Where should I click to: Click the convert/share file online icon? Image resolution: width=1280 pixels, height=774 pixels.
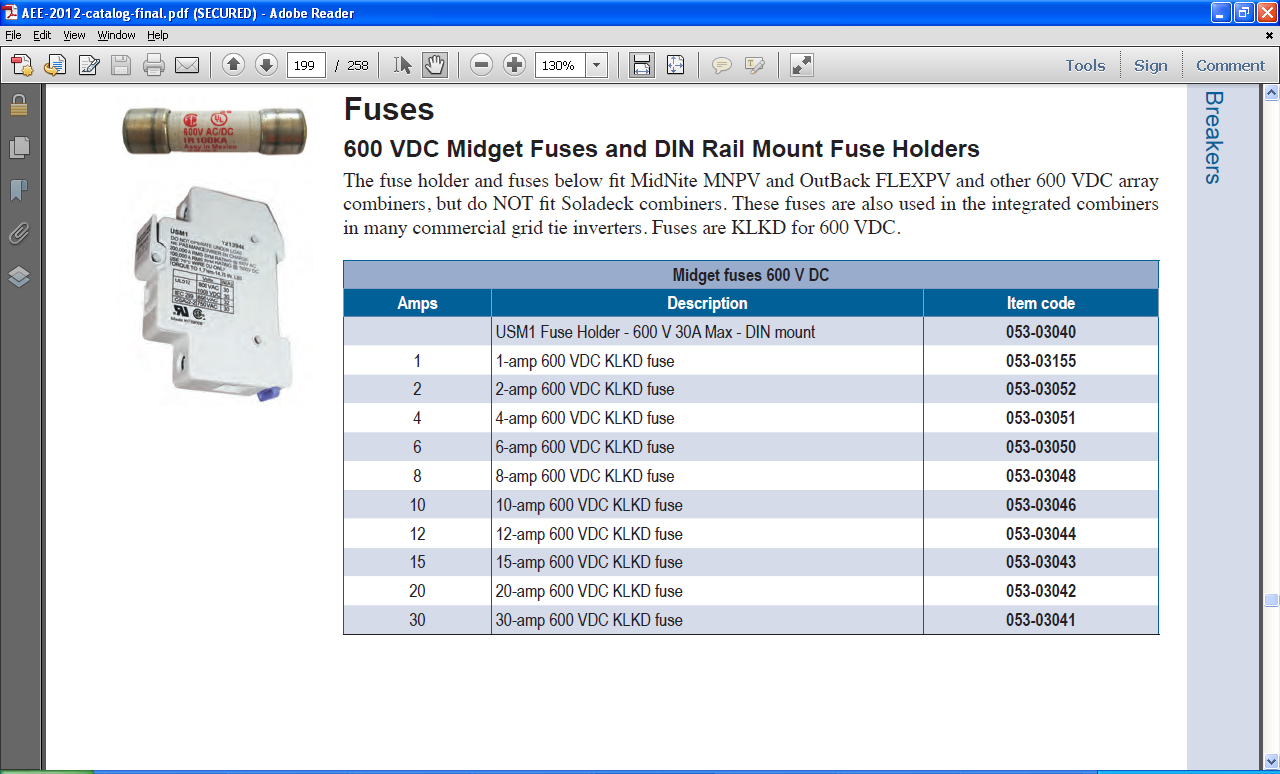click(x=55, y=66)
